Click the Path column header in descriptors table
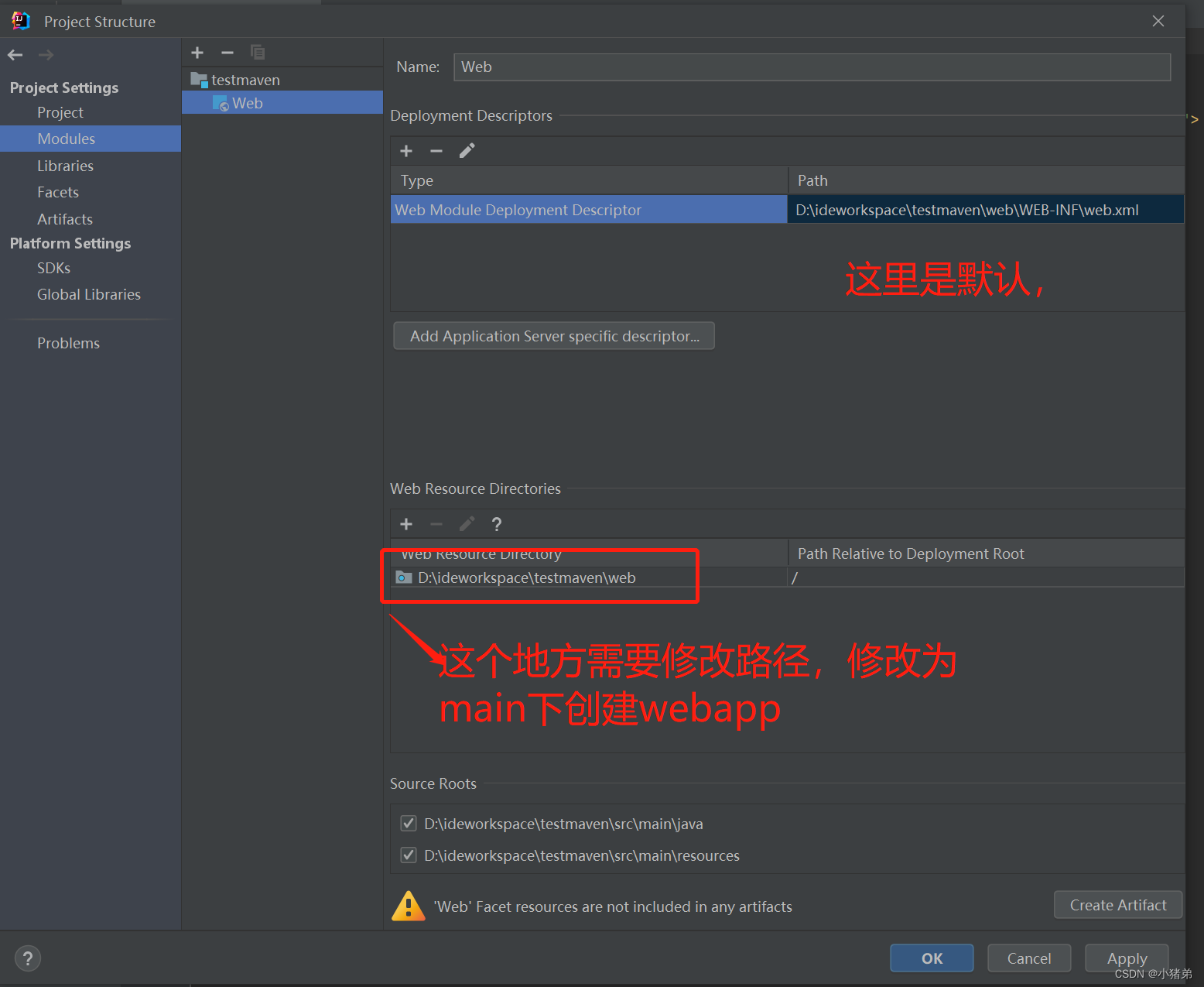 (986, 180)
